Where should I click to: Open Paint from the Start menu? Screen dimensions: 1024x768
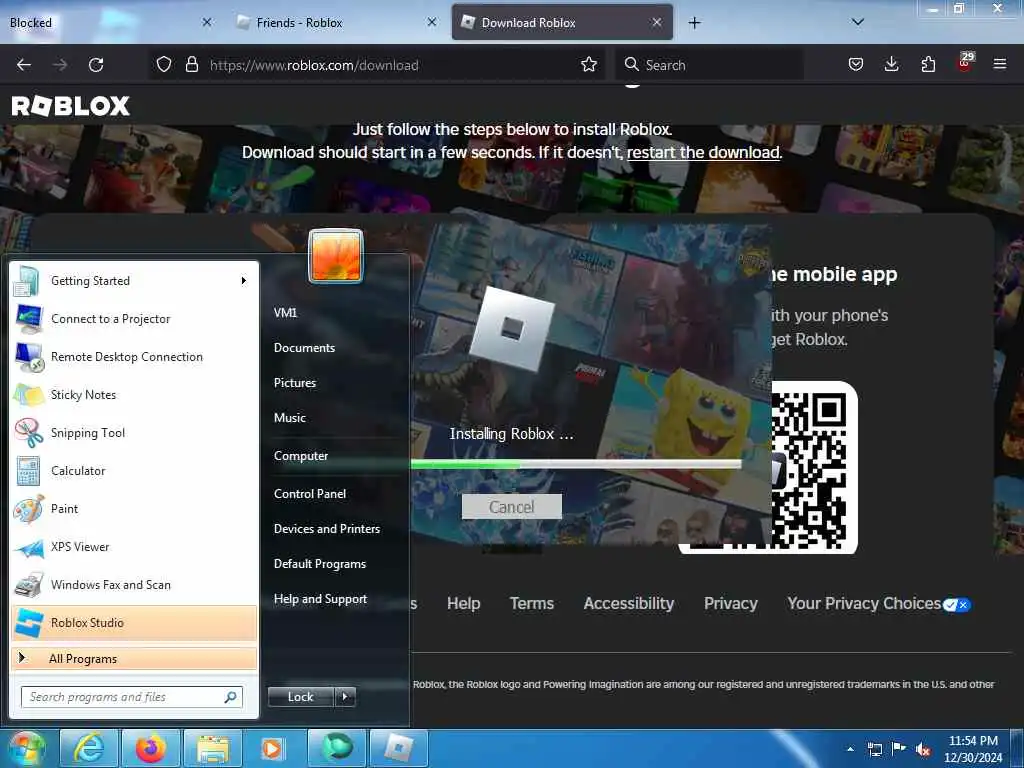(x=134, y=509)
